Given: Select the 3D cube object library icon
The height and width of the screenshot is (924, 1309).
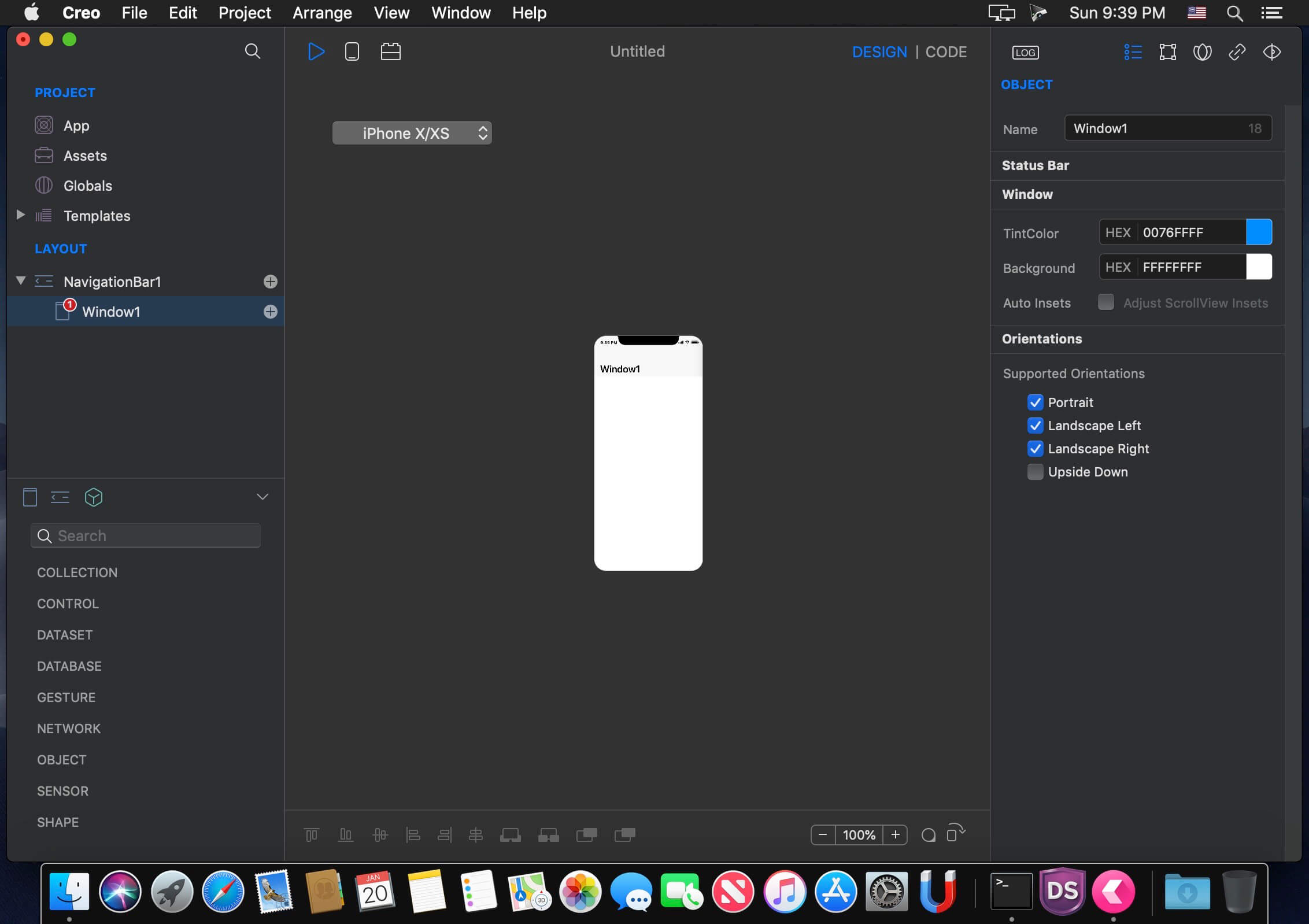Looking at the screenshot, I should [x=94, y=497].
